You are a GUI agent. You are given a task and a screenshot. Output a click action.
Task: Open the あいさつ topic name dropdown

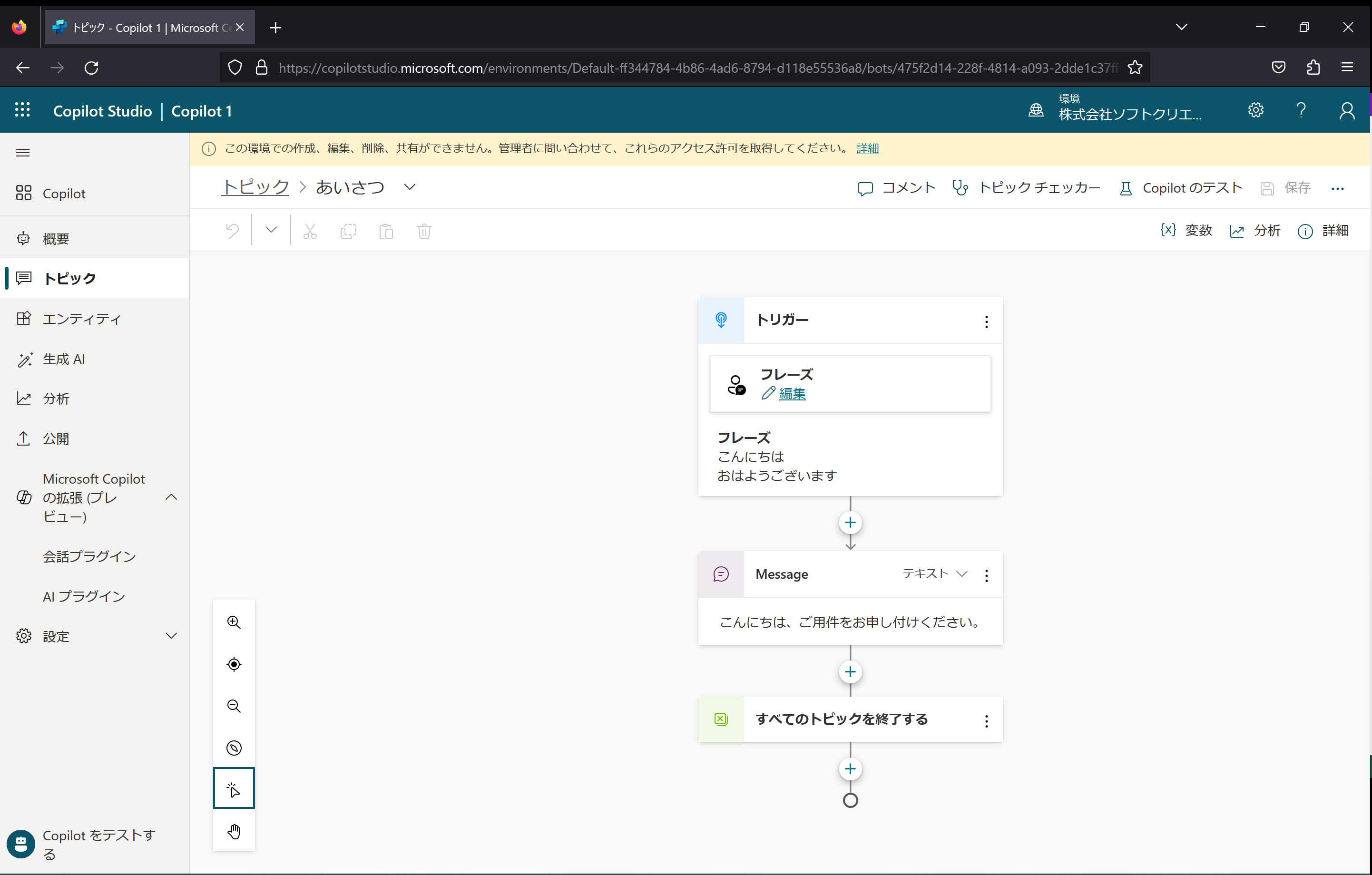(x=410, y=187)
